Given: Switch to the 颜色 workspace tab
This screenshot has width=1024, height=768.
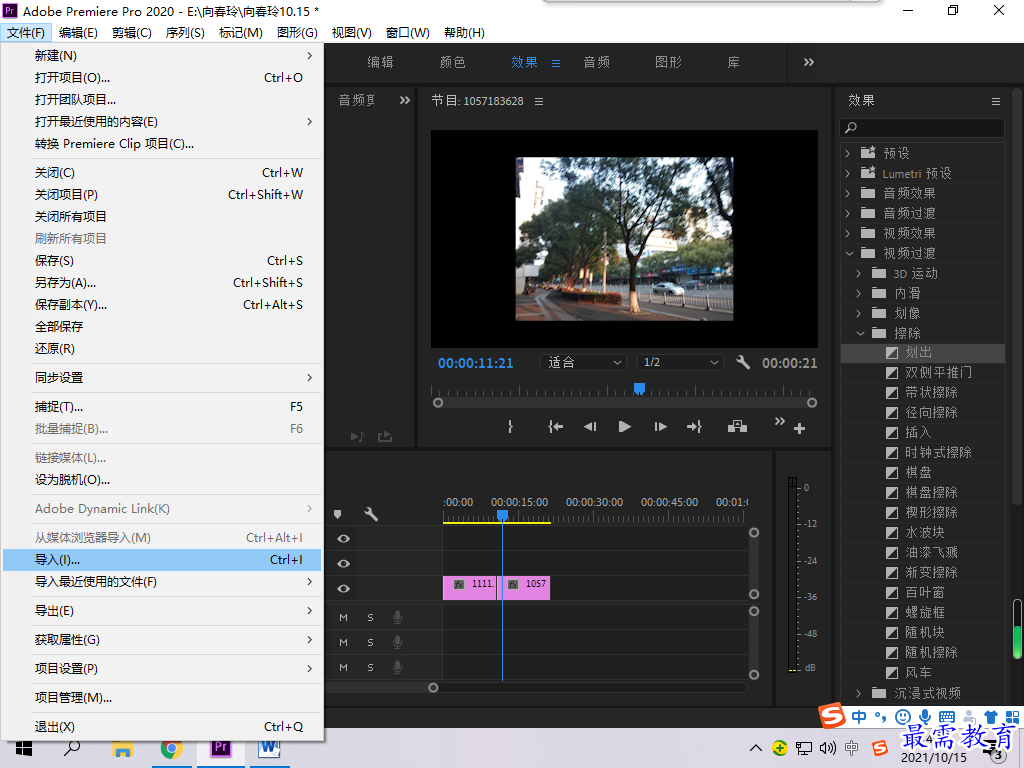Looking at the screenshot, I should (453, 62).
